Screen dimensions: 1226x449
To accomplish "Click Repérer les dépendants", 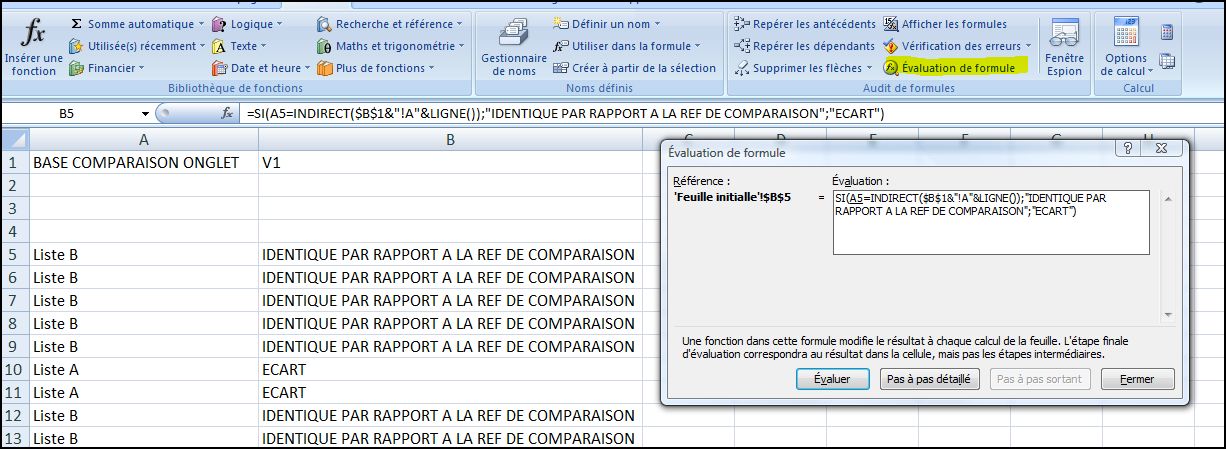I will 804,46.
